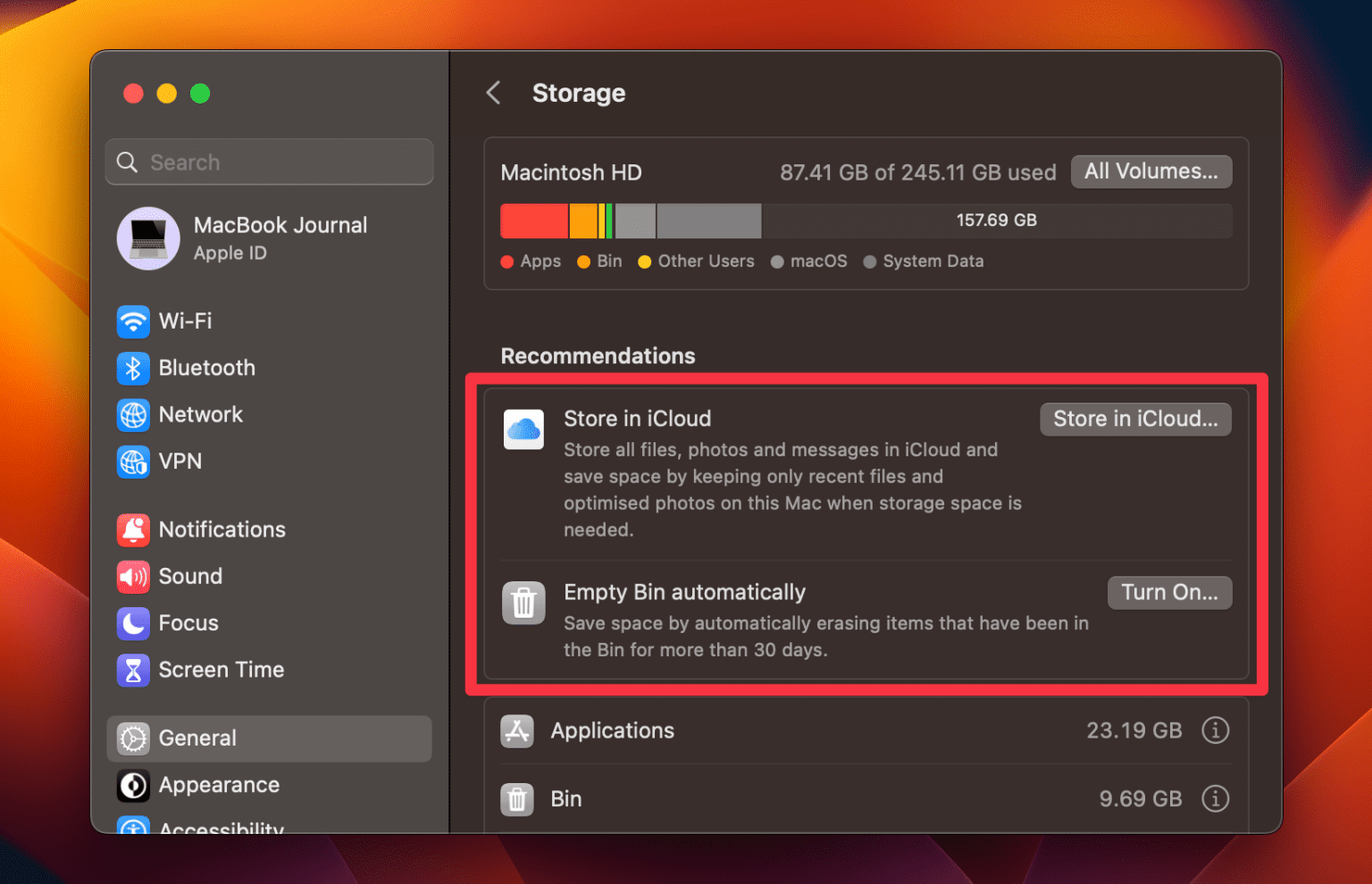Turn on Empty Bin automatically
Screen dimensions: 1372x884
click(1169, 592)
